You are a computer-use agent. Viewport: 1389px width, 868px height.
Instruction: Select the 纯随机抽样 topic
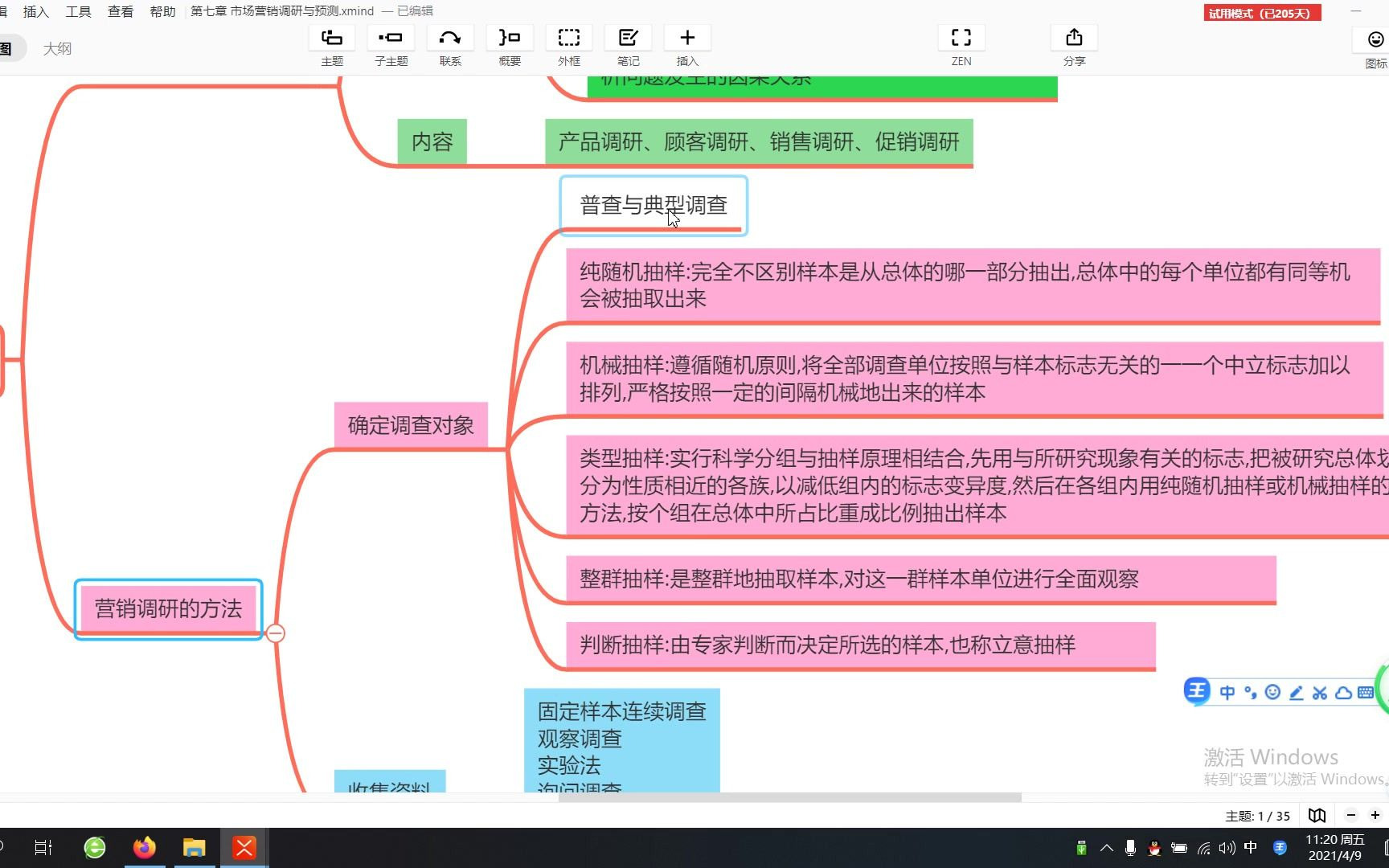pos(973,285)
